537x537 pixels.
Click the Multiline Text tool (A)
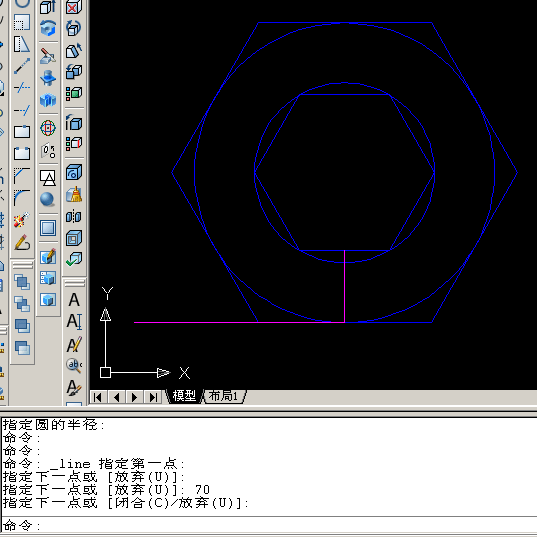pyautogui.click(x=74, y=300)
